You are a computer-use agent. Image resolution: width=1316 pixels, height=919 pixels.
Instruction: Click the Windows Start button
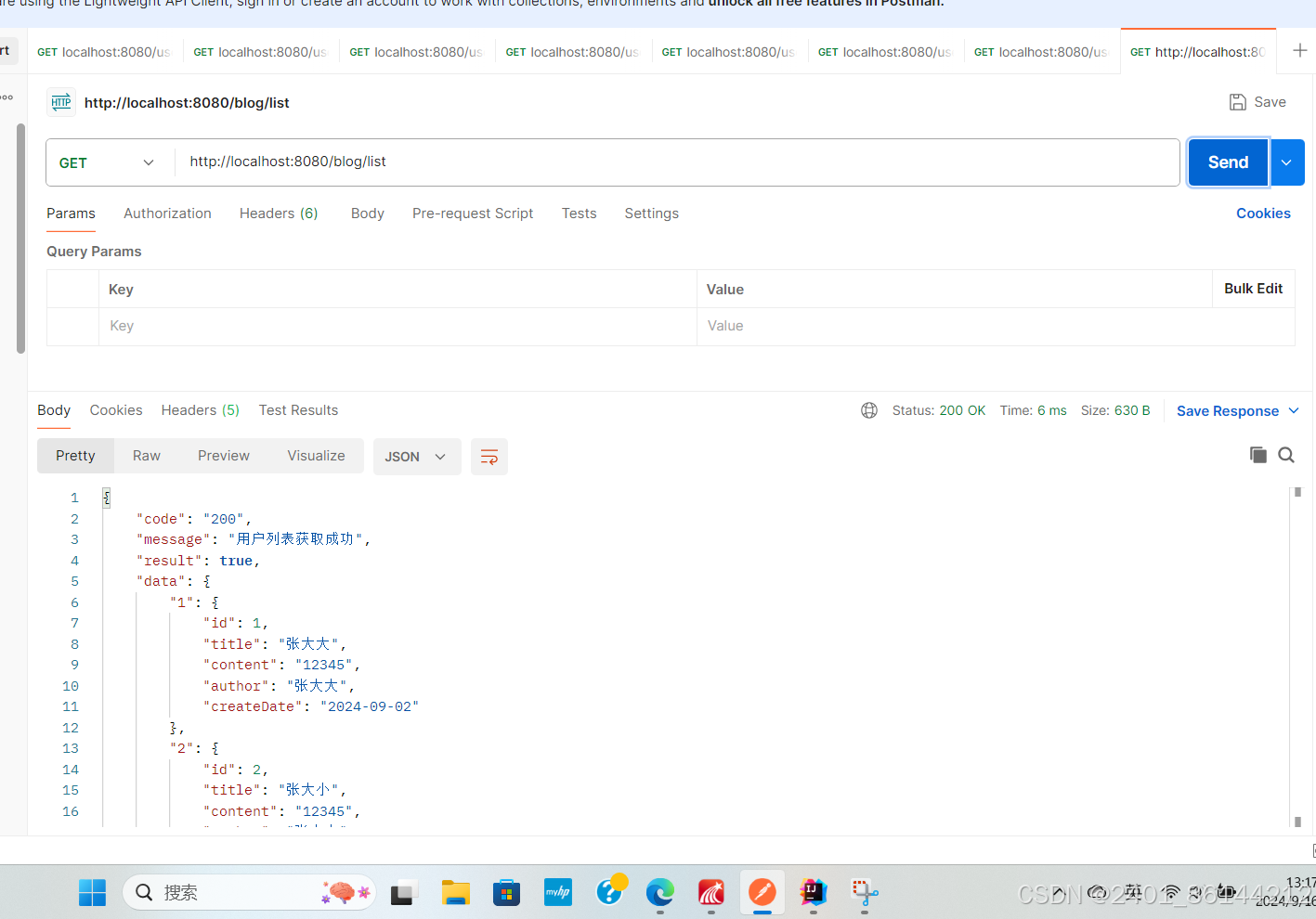click(x=92, y=892)
